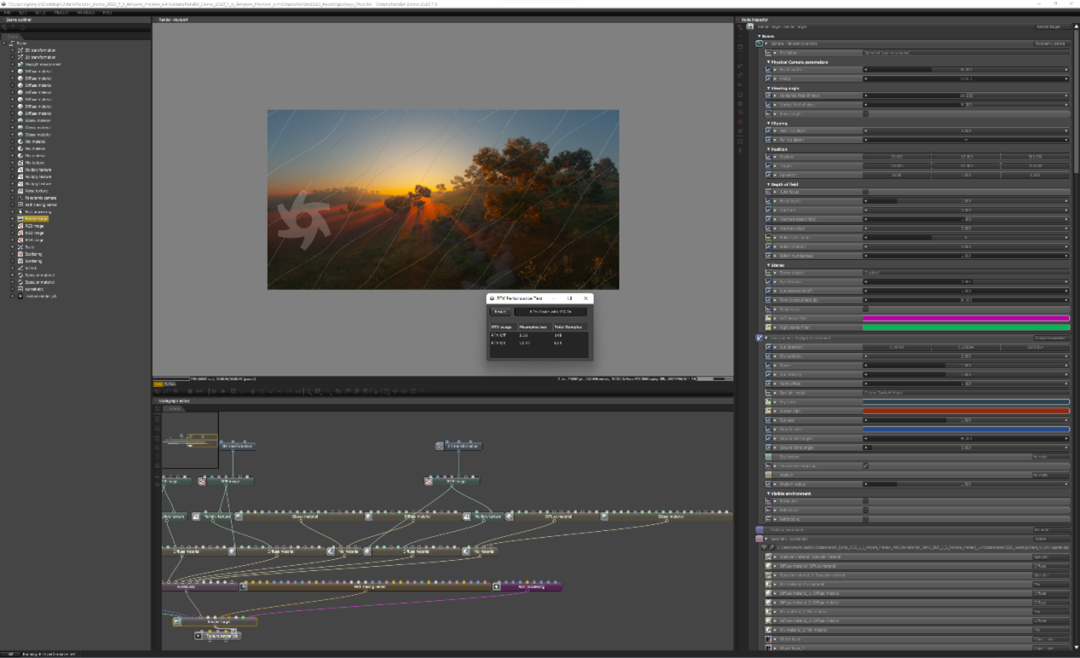Collapse the Depth of field section
This screenshot has height=658, width=1080.
(784, 184)
